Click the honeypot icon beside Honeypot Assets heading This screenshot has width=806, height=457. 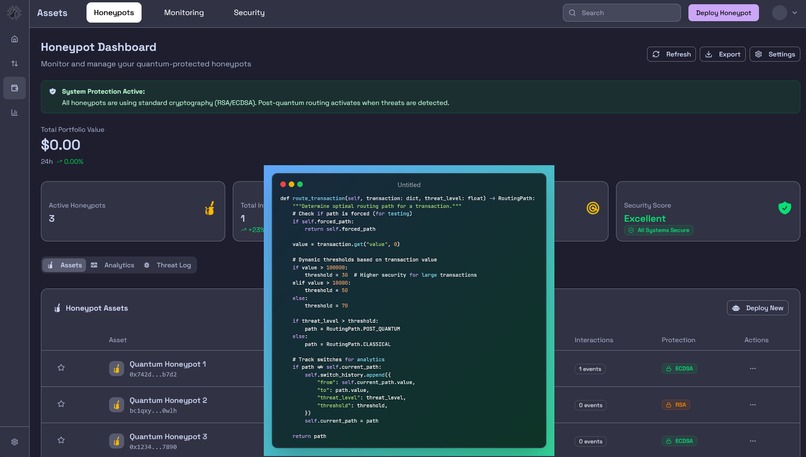tap(57, 308)
